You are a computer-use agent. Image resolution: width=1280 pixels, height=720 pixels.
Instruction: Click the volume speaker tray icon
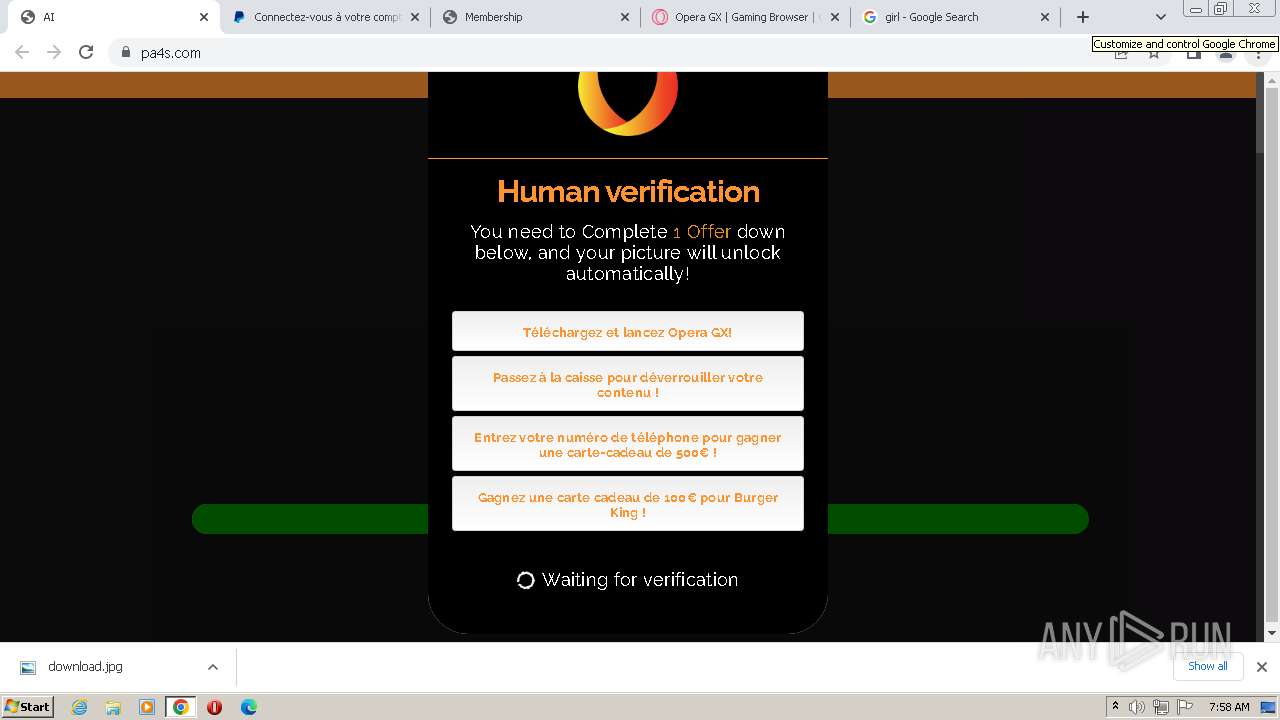pyautogui.click(x=1137, y=707)
